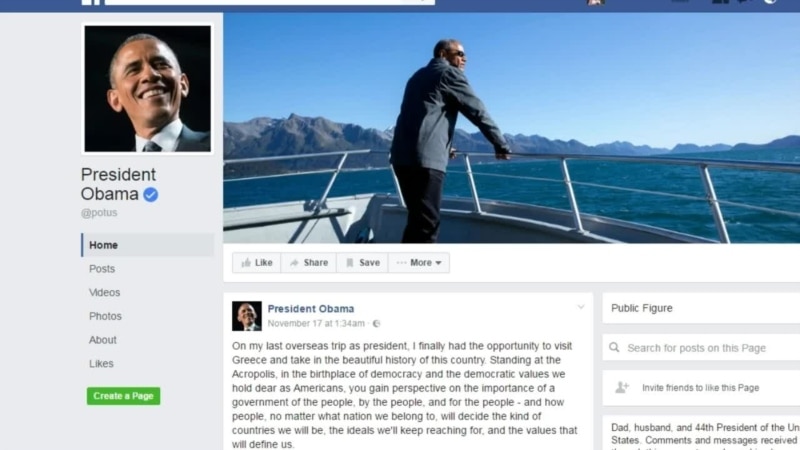Click the Like thumbs-up button

coord(257,263)
